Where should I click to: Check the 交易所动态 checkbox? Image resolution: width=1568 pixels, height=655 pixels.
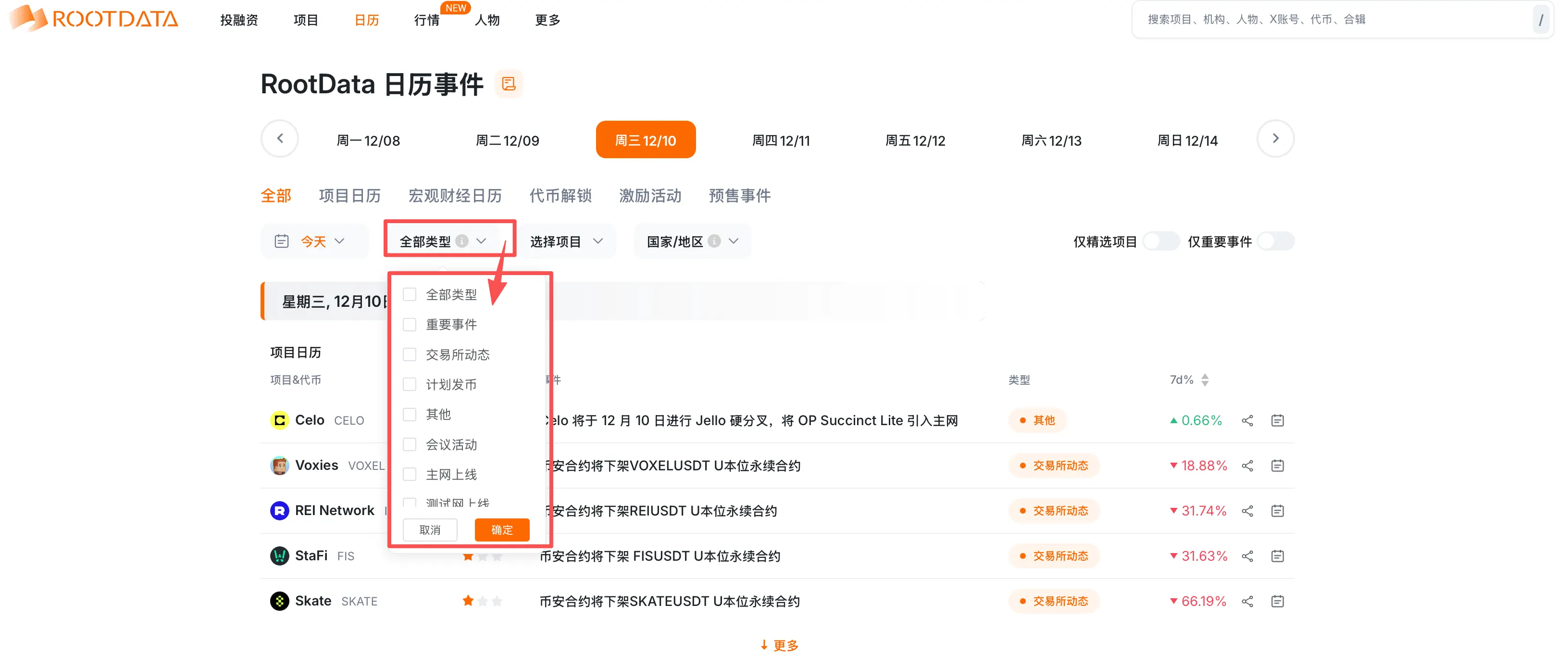coord(410,354)
